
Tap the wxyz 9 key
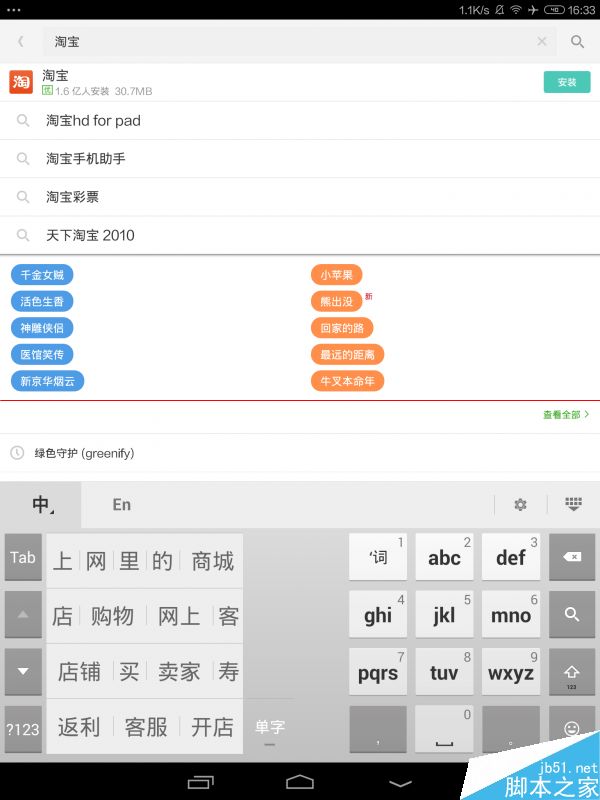pyautogui.click(x=511, y=672)
